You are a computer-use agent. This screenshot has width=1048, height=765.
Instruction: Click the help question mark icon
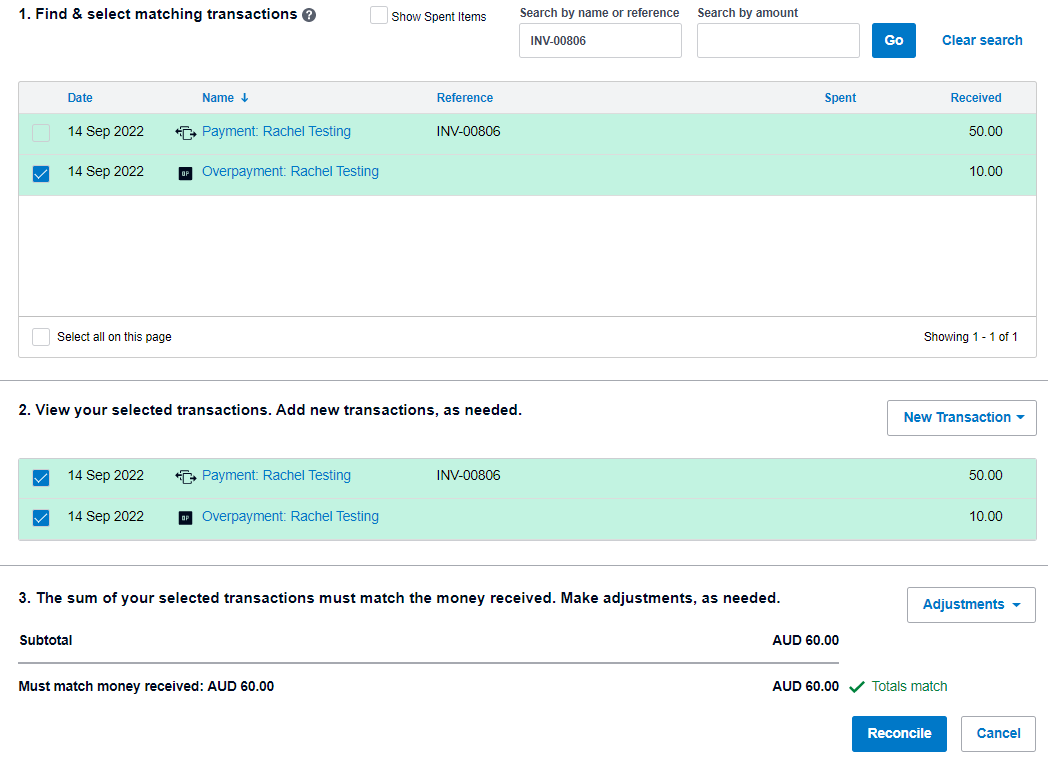309,15
